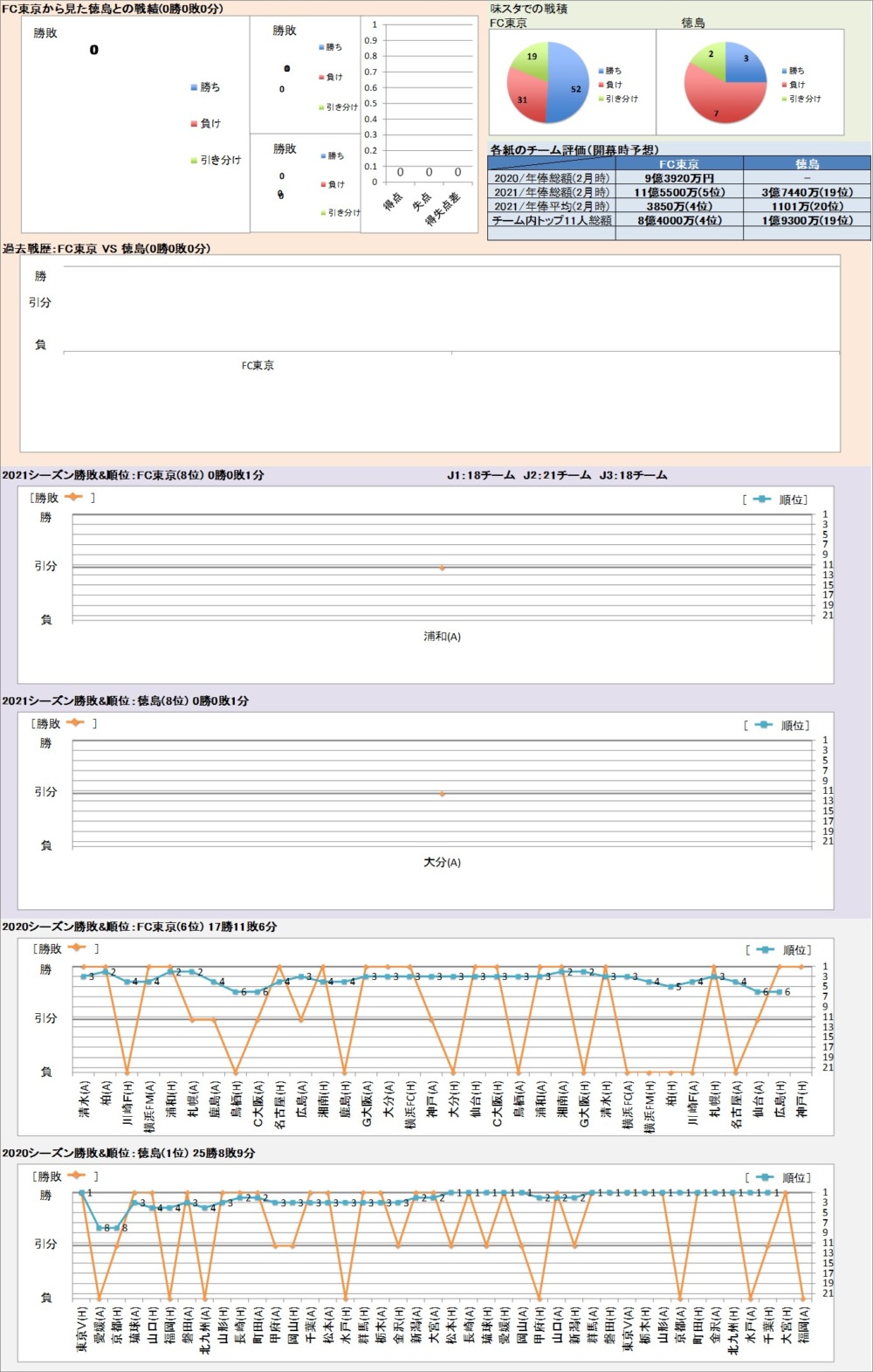Click the 徳島 column header in evaluation table
Viewport: 873px width, 1372px height.
(x=807, y=163)
